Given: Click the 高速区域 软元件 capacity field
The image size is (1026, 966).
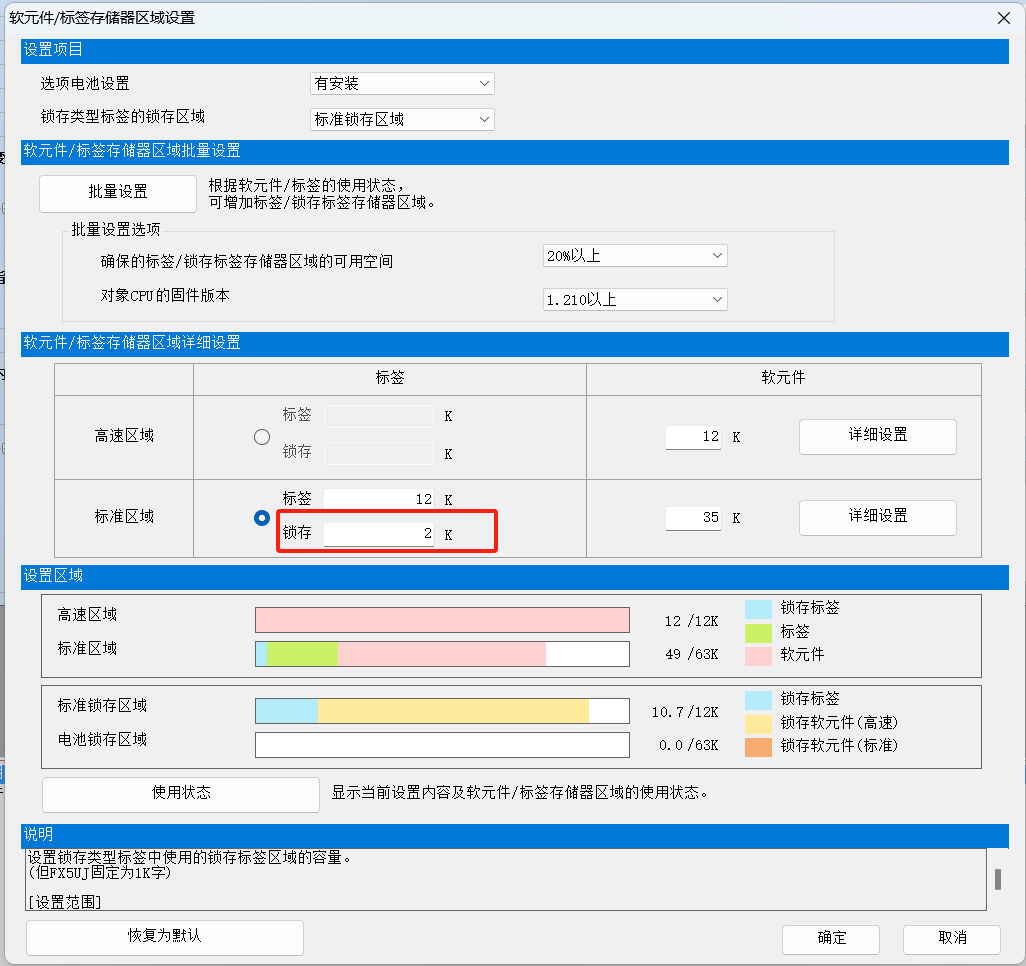Looking at the screenshot, I should (x=694, y=437).
